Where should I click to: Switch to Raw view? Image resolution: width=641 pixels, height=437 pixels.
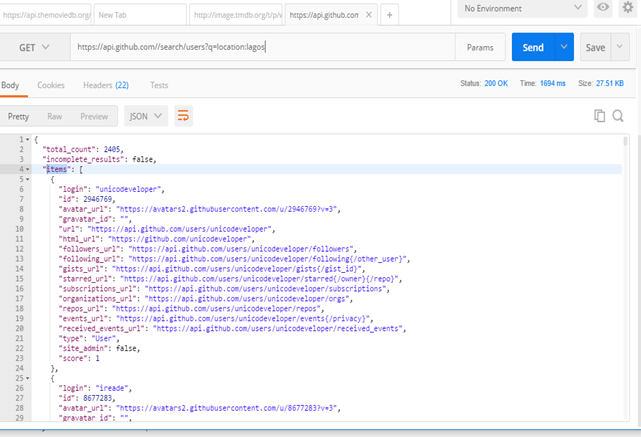pyautogui.click(x=55, y=117)
